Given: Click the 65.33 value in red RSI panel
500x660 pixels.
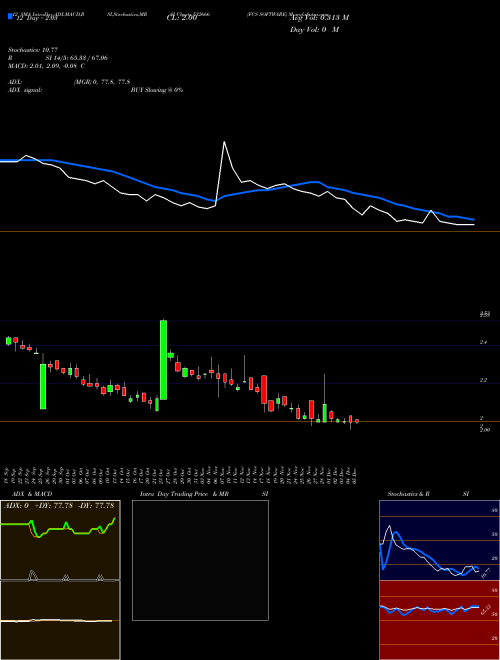Looking at the screenshot, I should coord(486,609).
